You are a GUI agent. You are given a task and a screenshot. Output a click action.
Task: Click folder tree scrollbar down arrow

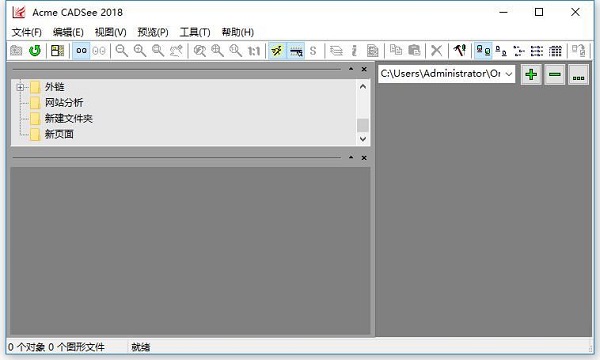[x=363, y=139]
